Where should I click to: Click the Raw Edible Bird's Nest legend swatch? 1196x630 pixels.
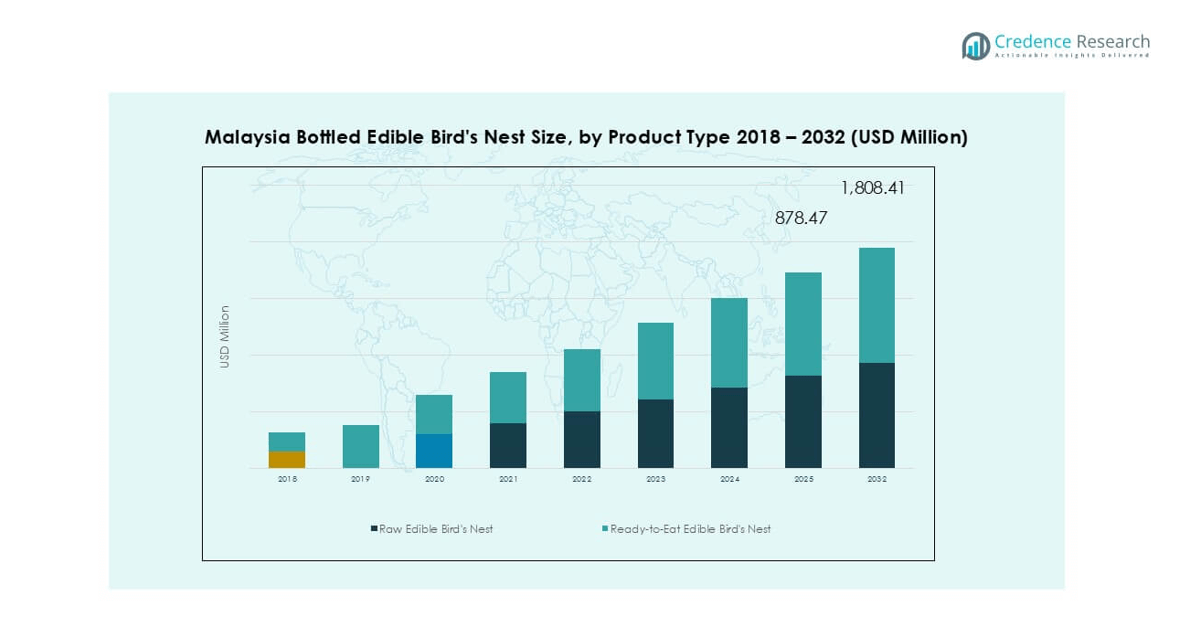click(374, 529)
